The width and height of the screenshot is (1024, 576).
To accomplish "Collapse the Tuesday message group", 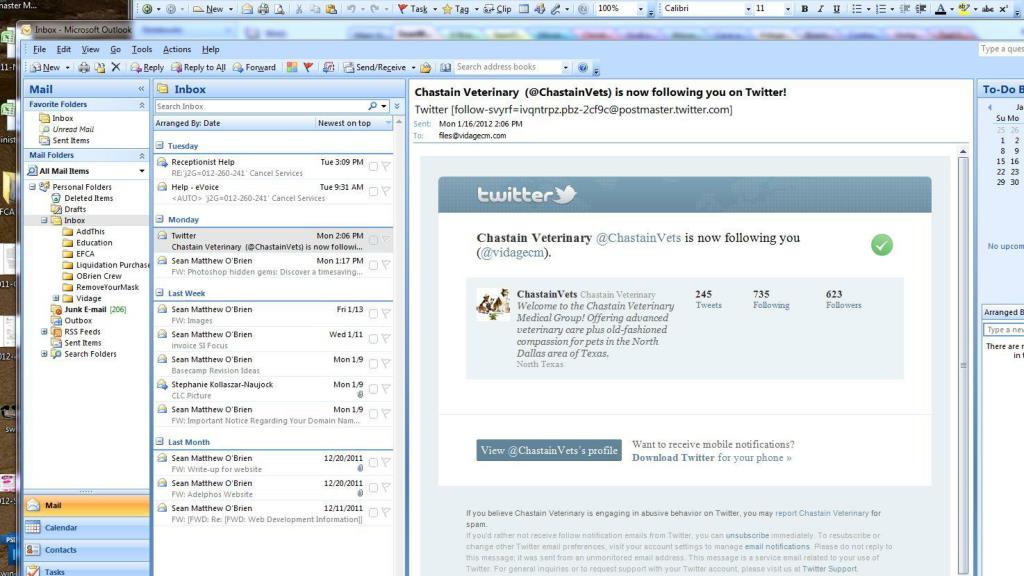I will click(160, 146).
